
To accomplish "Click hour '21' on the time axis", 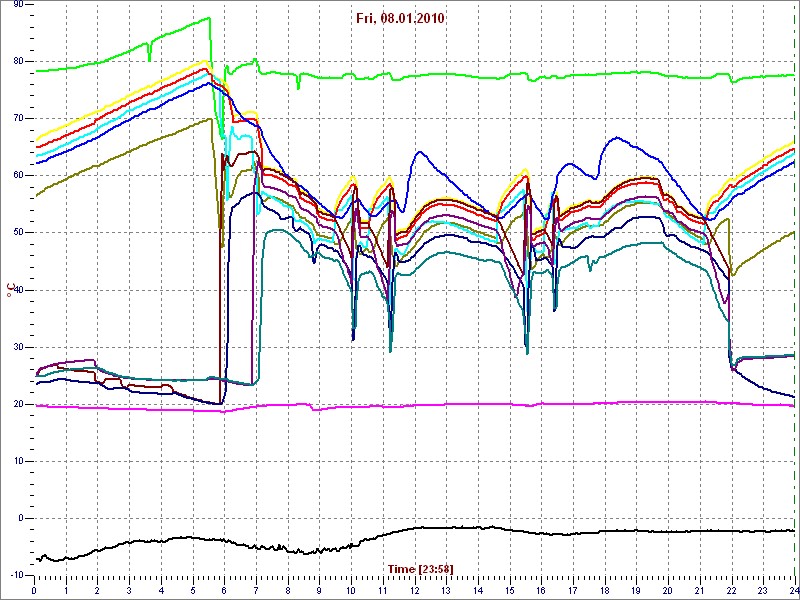I will click(x=700, y=588).
